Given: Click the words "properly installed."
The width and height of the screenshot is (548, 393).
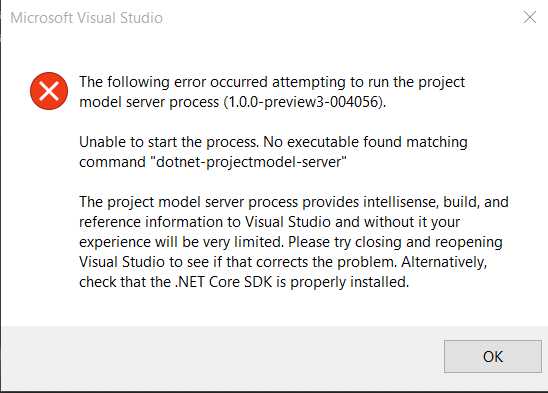Looking at the screenshot, I should [x=349, y=282].
